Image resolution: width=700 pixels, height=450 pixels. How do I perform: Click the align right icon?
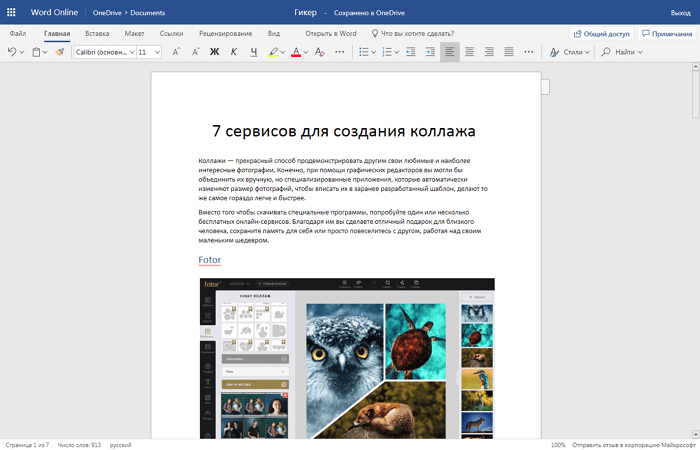pos(489,51)
